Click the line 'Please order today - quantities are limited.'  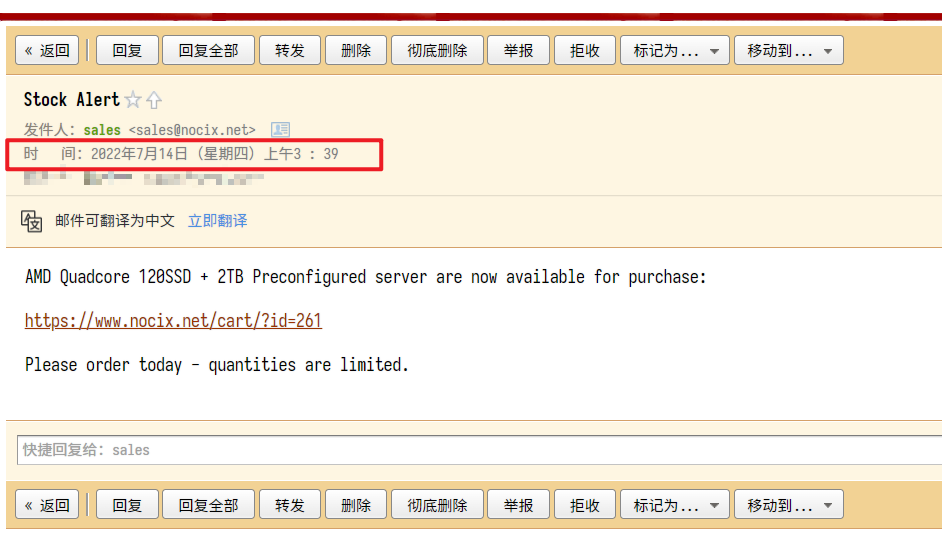coord(217,365)
